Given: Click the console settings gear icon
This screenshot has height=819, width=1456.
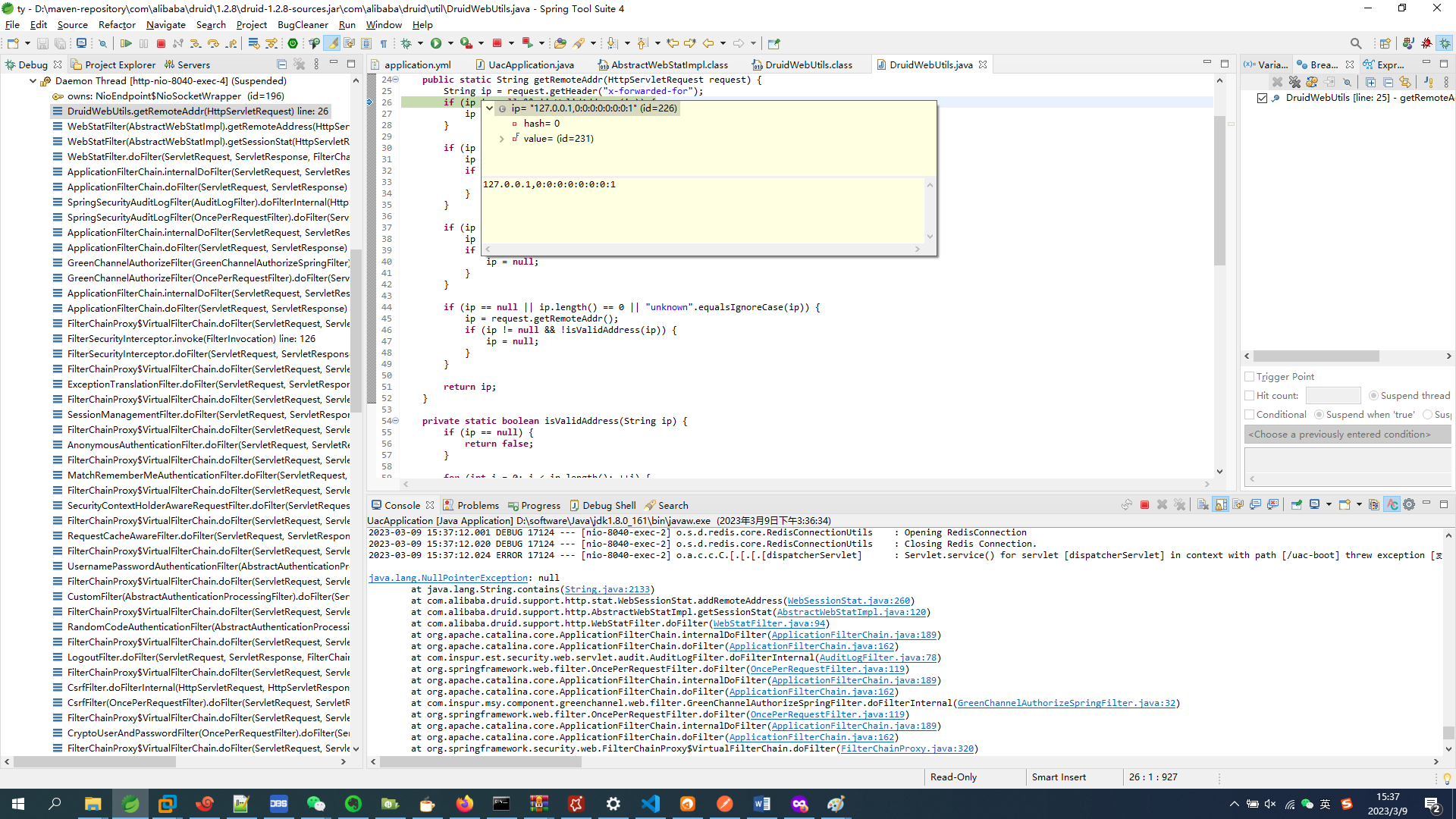Looking at the screenshot, I should click(x=1409, y=505).
